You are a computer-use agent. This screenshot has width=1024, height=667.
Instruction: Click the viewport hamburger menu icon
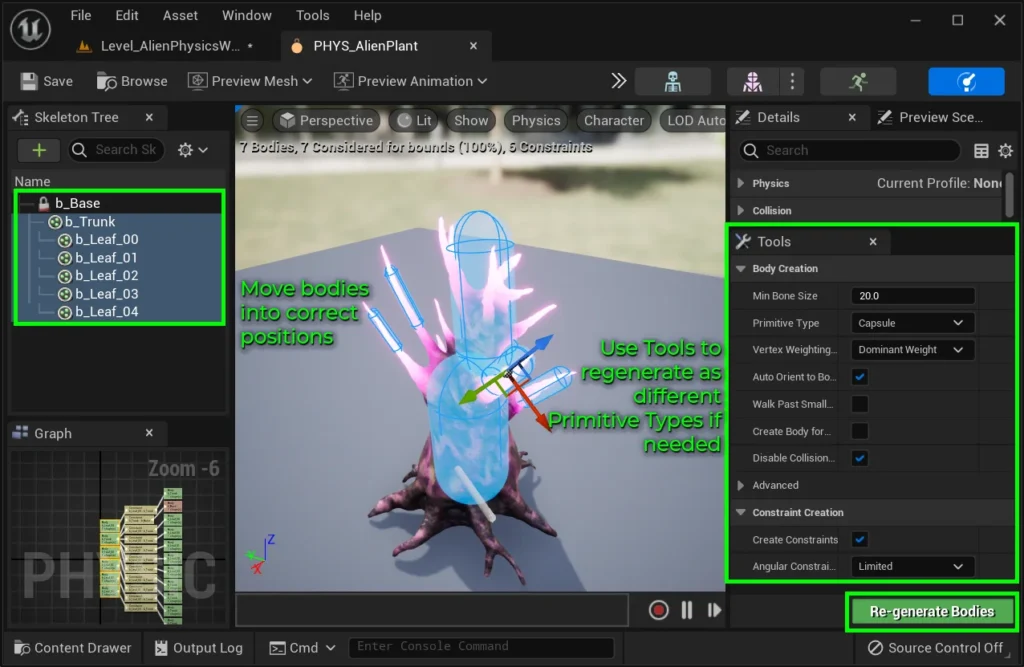253,121
